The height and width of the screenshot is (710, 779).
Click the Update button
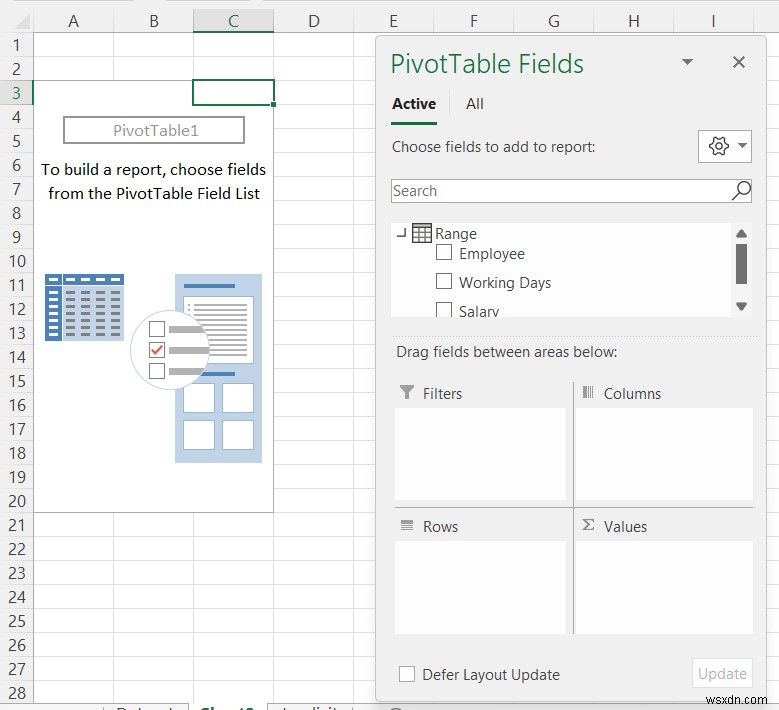pyautogui.click(x=722, y=673)
